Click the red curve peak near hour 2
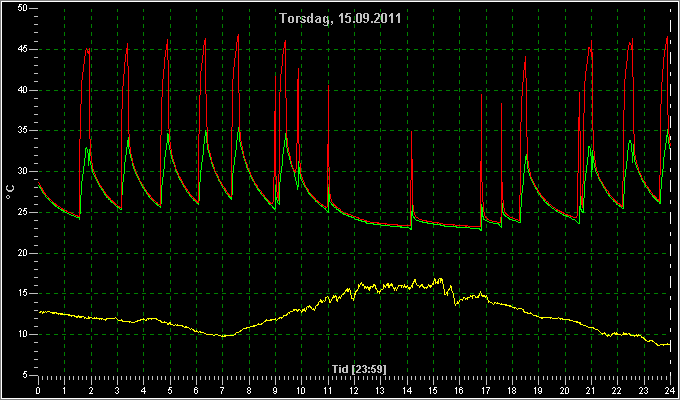This screenshot has width=680, height=400. click(87, 50)
